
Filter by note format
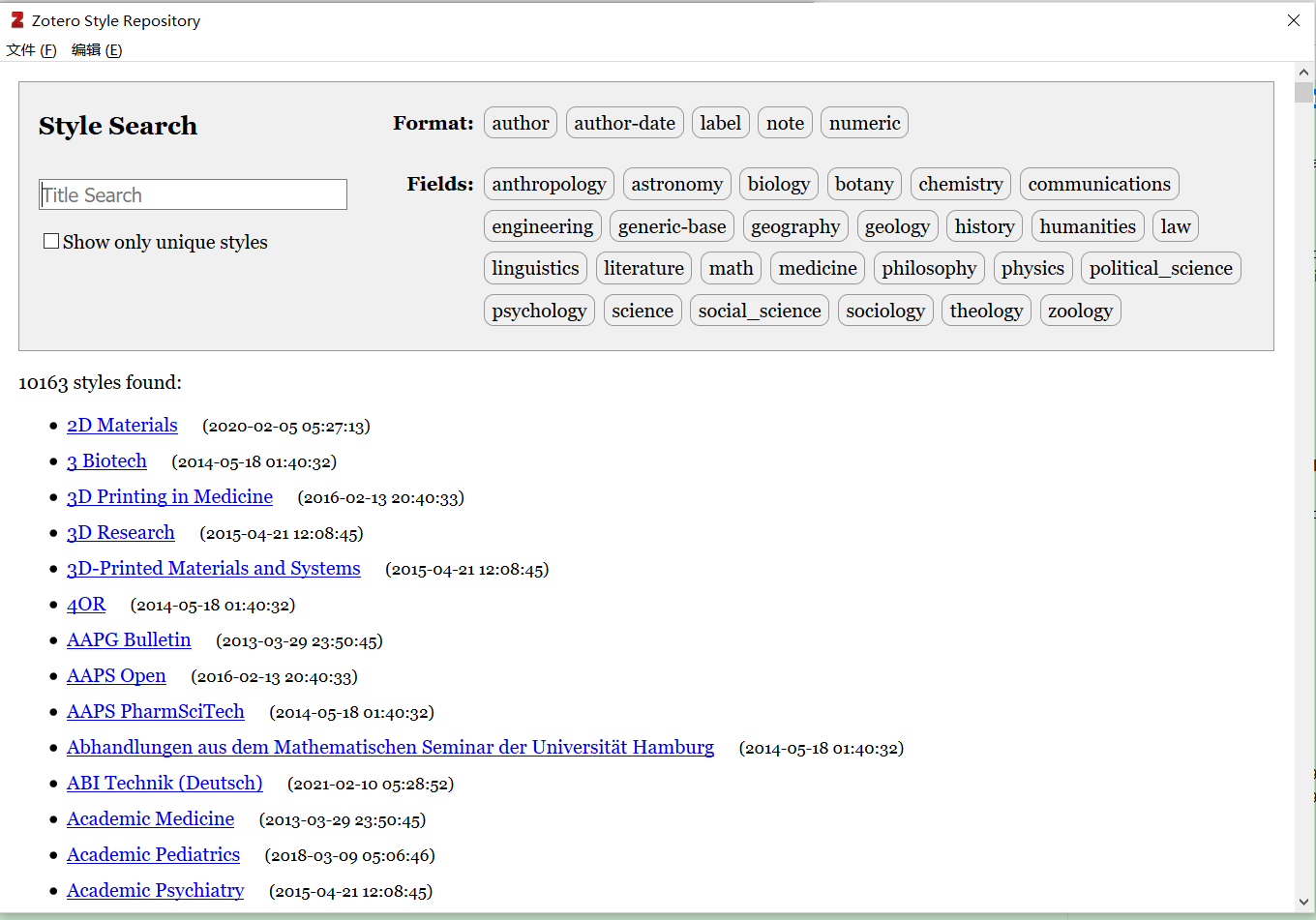(785, 123)
